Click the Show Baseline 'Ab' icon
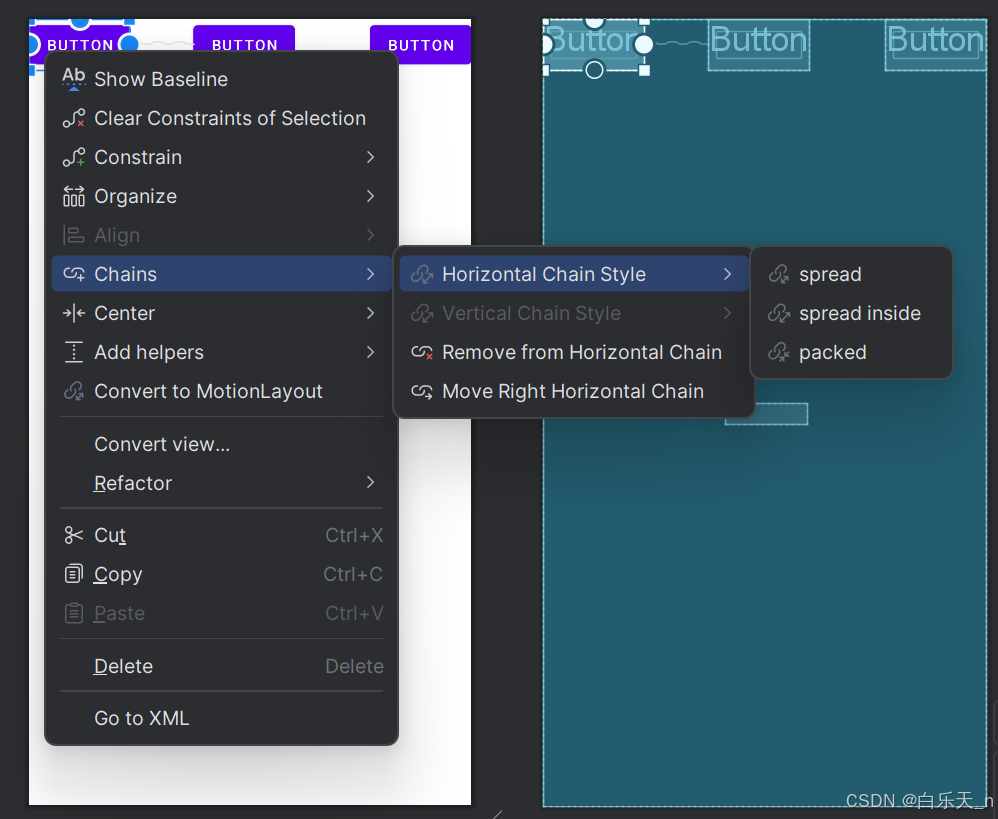The image size is (998, 819). click(74, 79)
